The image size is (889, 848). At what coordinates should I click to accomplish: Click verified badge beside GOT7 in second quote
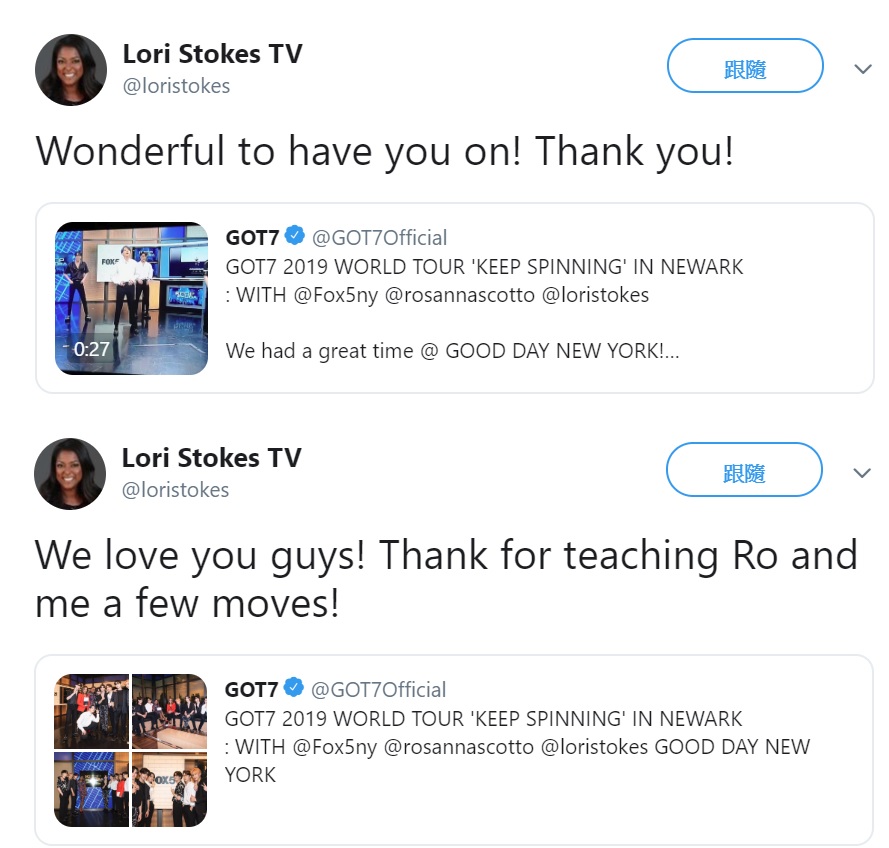click(x=294, y=688)
